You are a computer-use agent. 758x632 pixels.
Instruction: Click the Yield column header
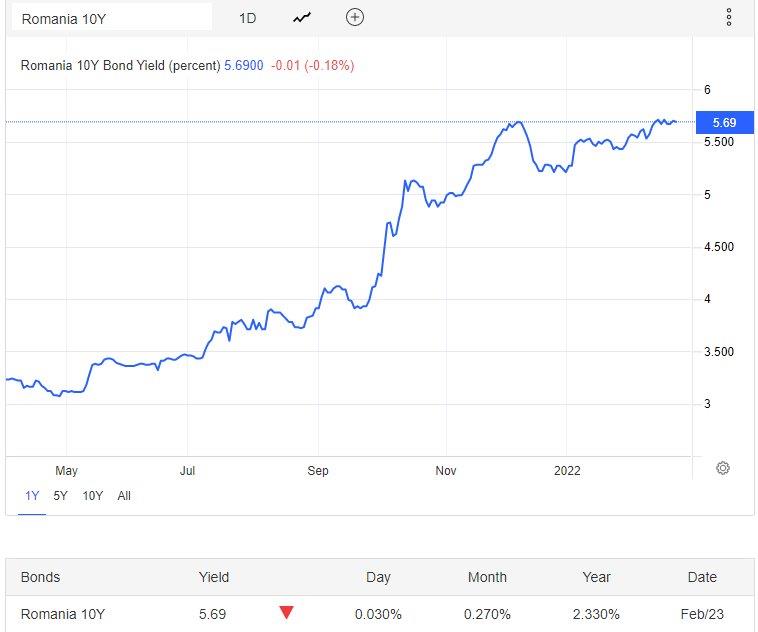[214, 577]
